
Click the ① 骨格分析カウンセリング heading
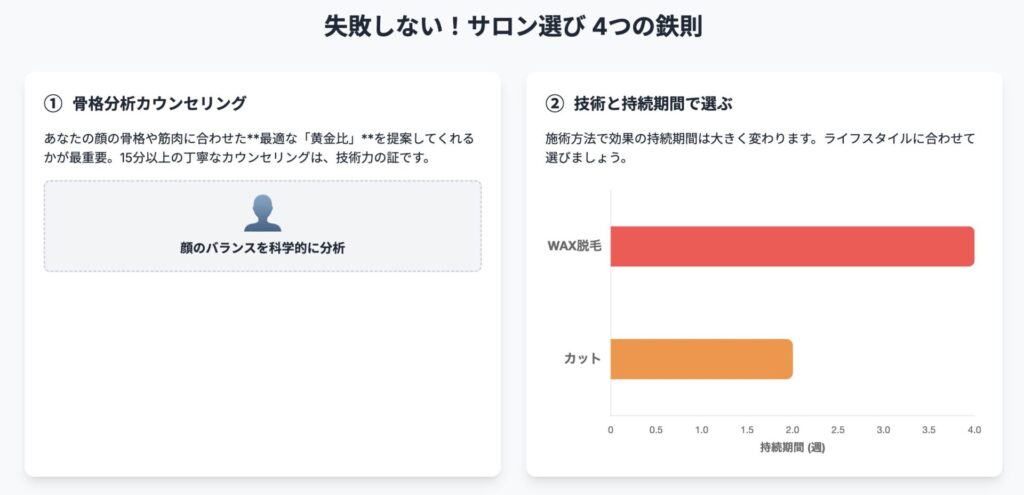click(x=145, y=103)
